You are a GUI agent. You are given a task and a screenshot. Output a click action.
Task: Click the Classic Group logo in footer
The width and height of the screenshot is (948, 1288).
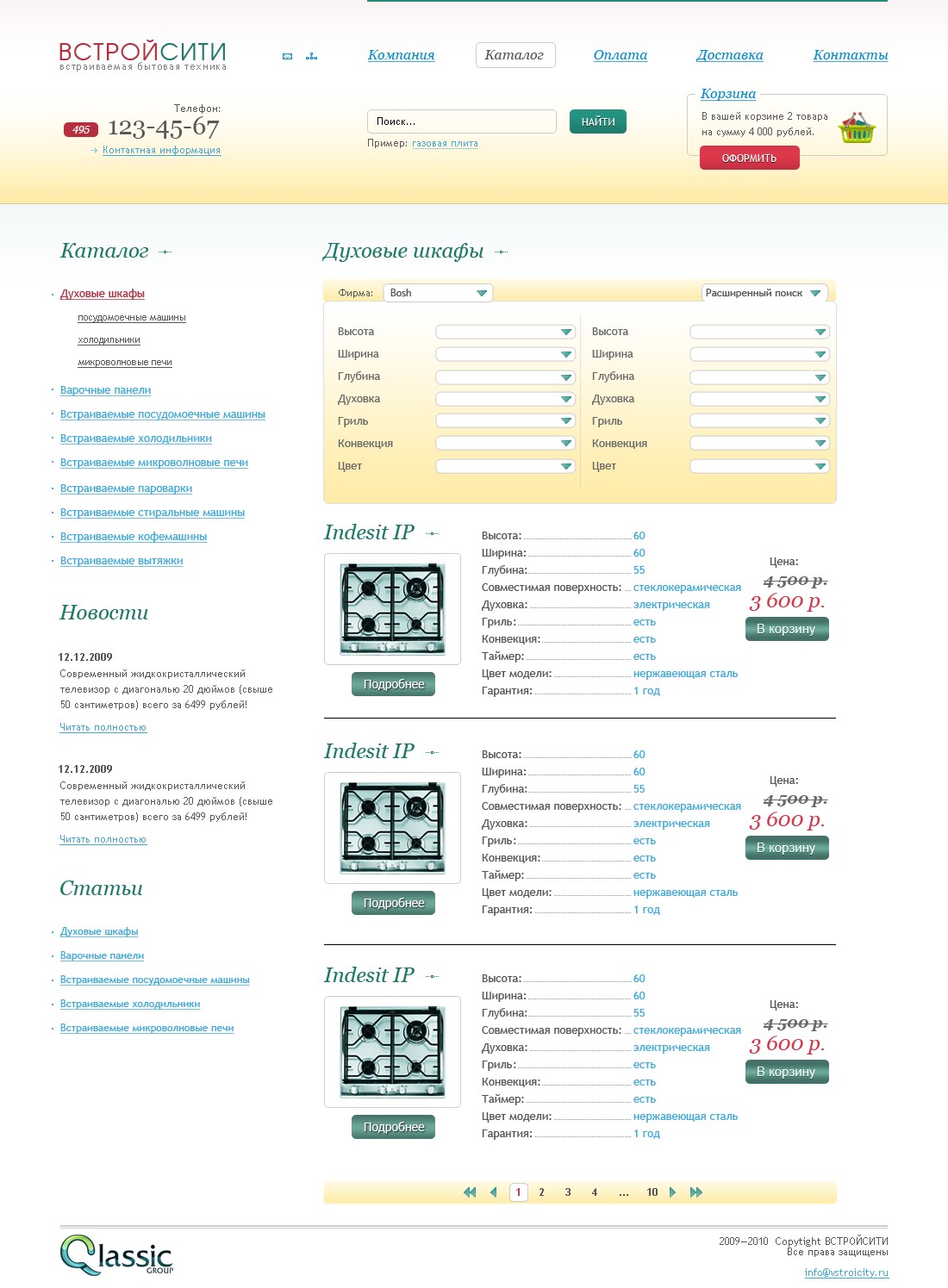tap(116, 1255)
